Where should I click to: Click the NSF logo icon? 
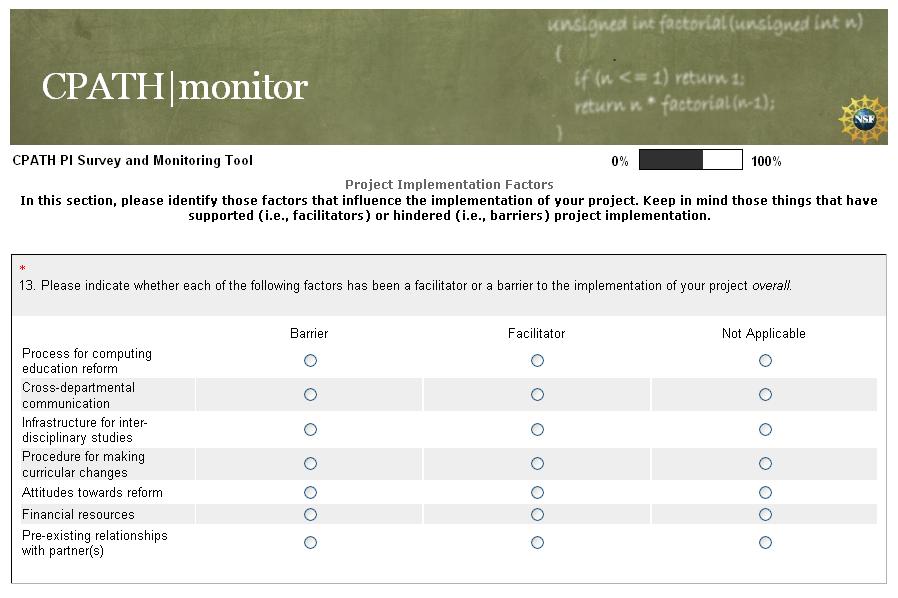[863, 120]
